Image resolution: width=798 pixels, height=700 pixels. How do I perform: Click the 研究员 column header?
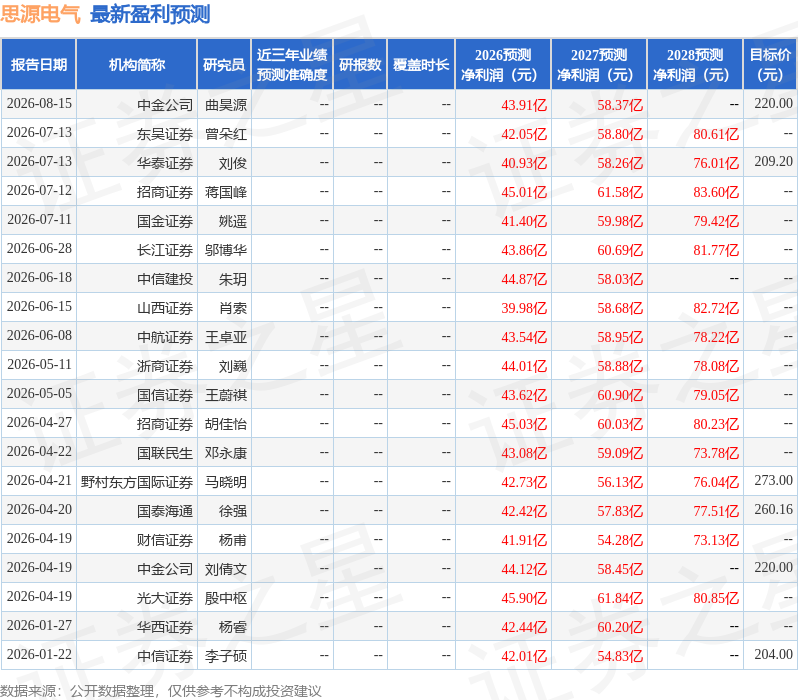click(224, 65)
